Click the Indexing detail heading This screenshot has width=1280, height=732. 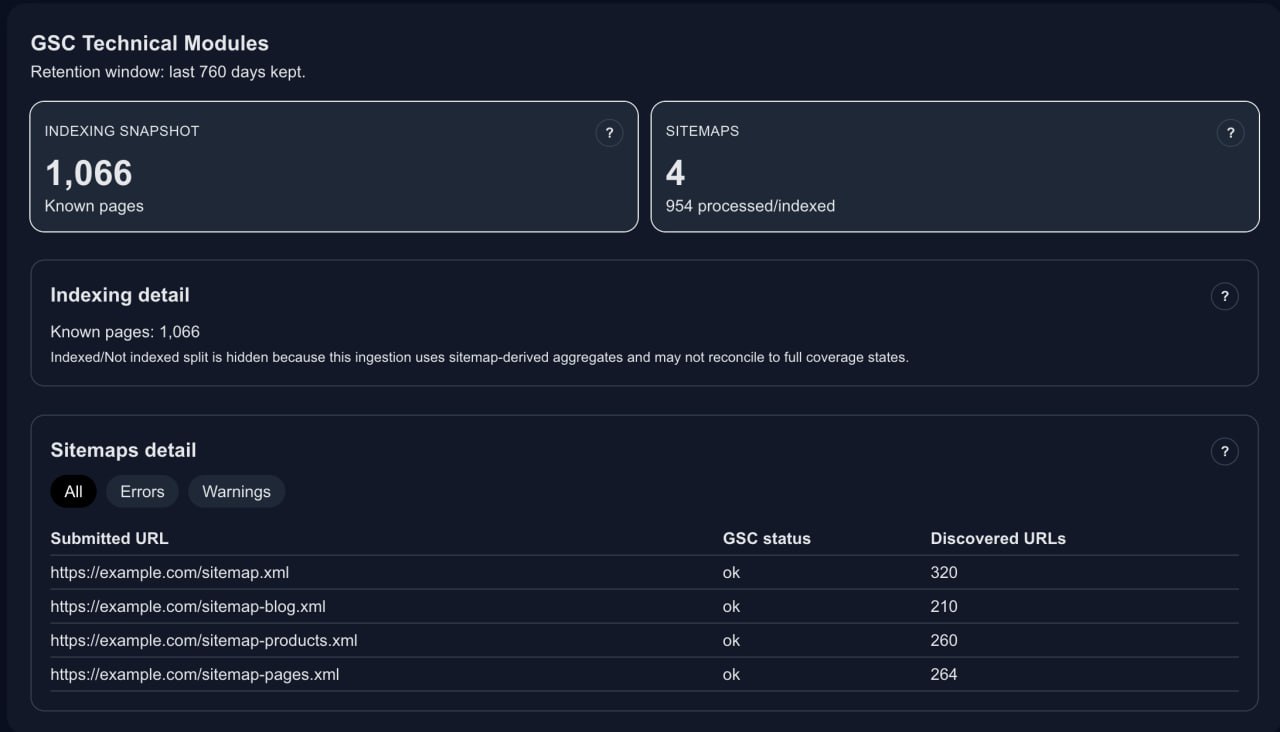click(120, 295)
